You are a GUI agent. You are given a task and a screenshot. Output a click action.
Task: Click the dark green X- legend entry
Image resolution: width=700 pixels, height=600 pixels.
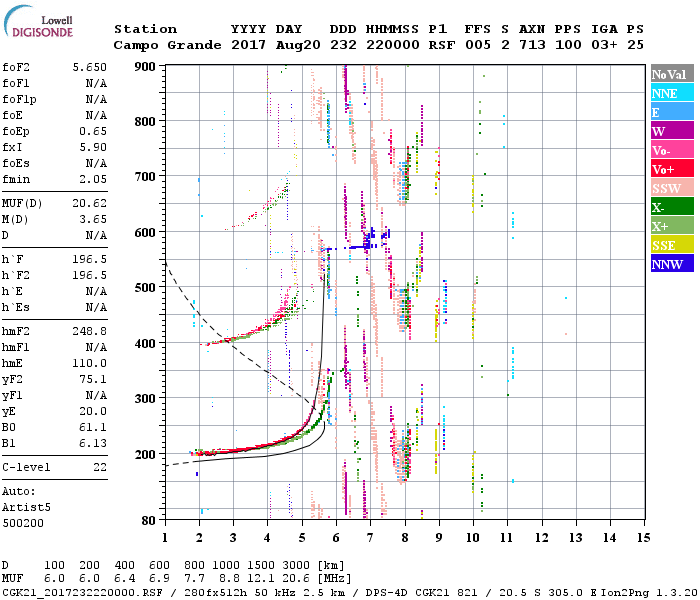(x=671, y=208)
